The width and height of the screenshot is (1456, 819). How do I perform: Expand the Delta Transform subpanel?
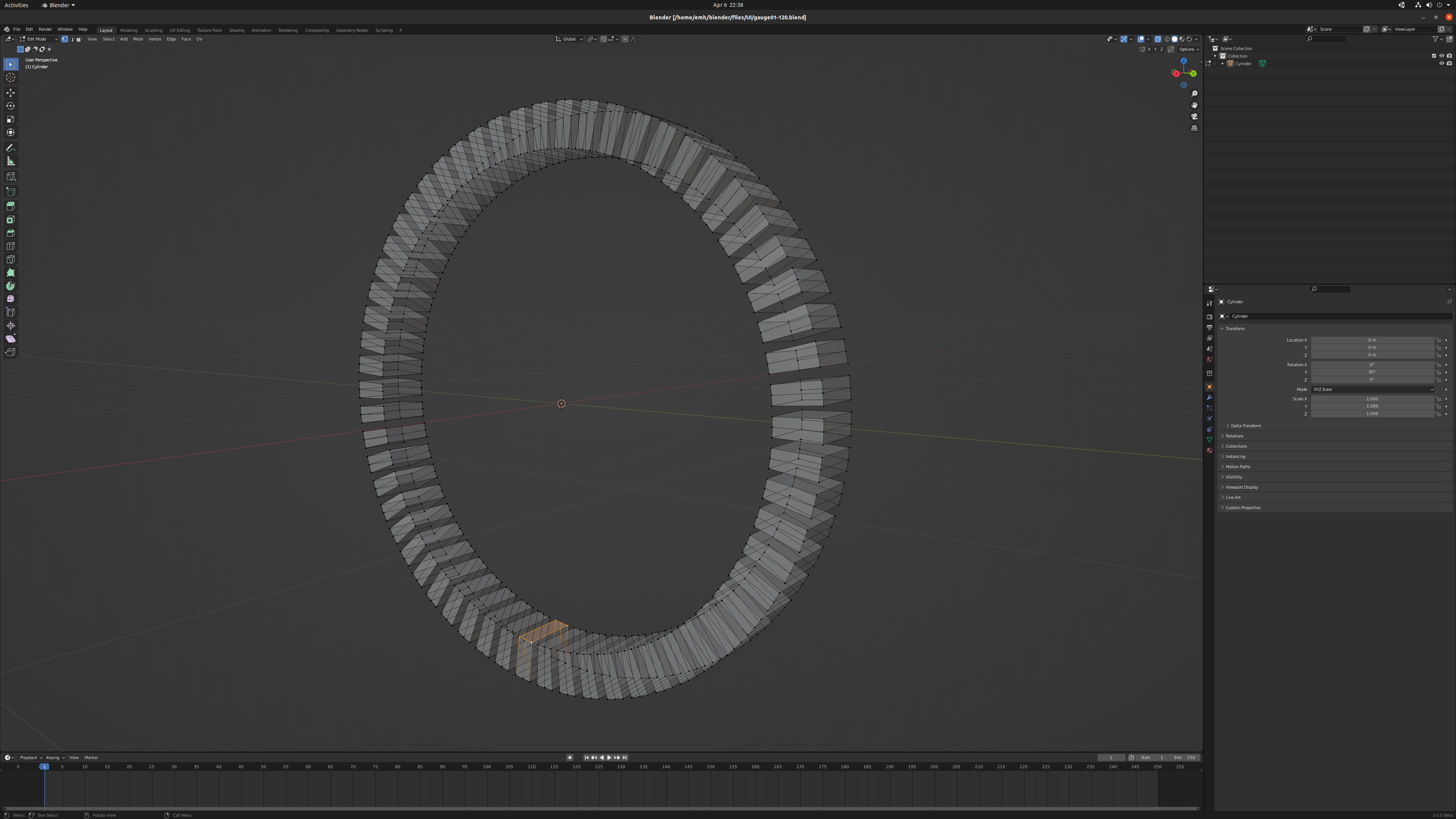[1246, 425]
